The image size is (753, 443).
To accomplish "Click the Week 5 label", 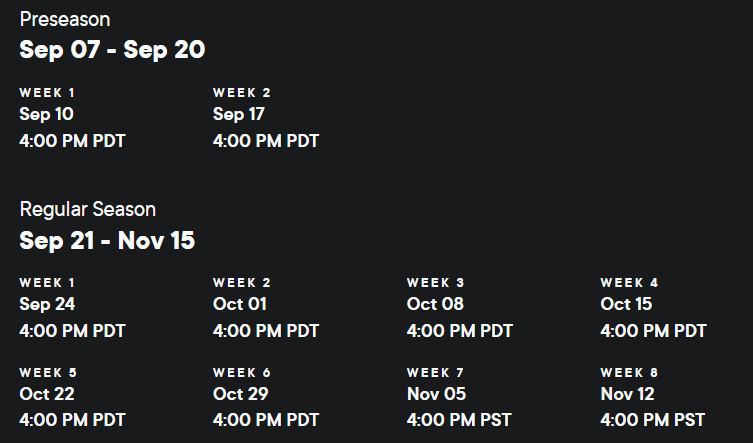I will coord(48,373).
